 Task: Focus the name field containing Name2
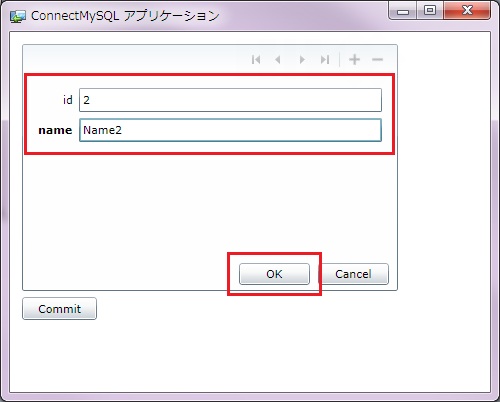click(230, 130)
